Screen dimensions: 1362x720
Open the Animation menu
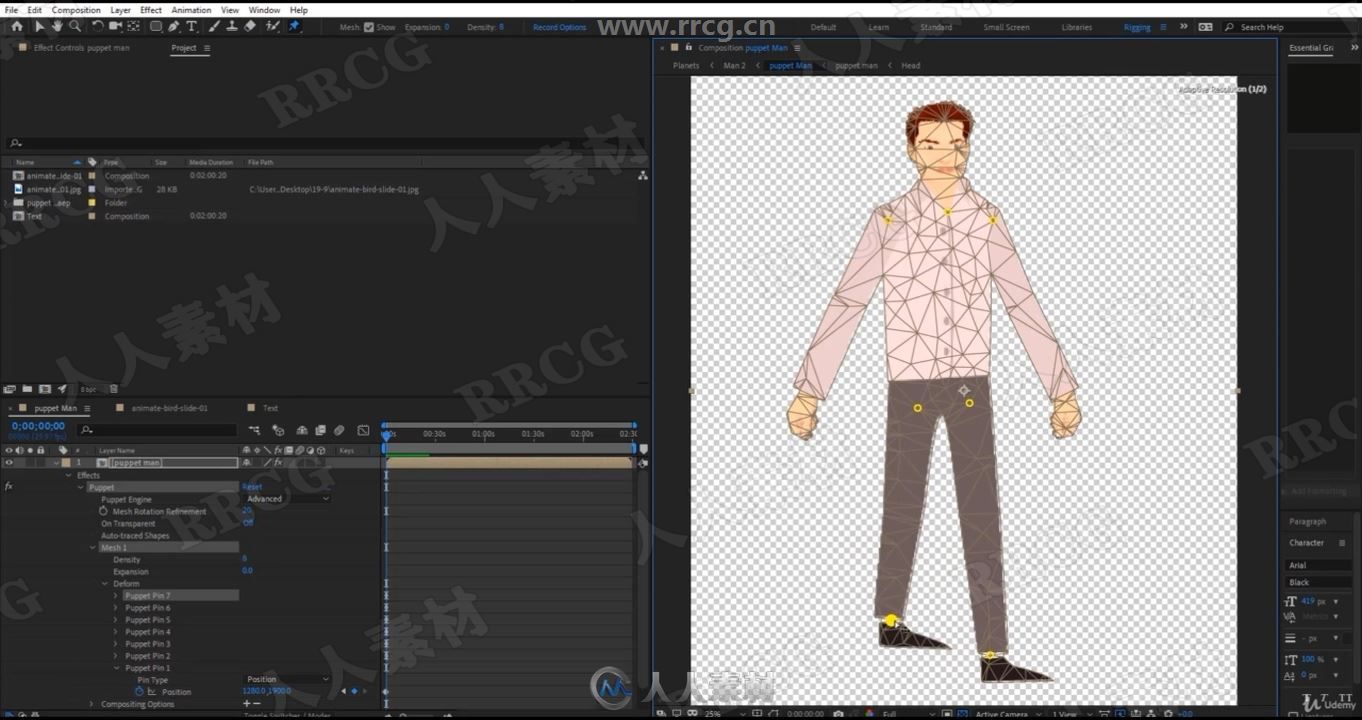point(191,10)
